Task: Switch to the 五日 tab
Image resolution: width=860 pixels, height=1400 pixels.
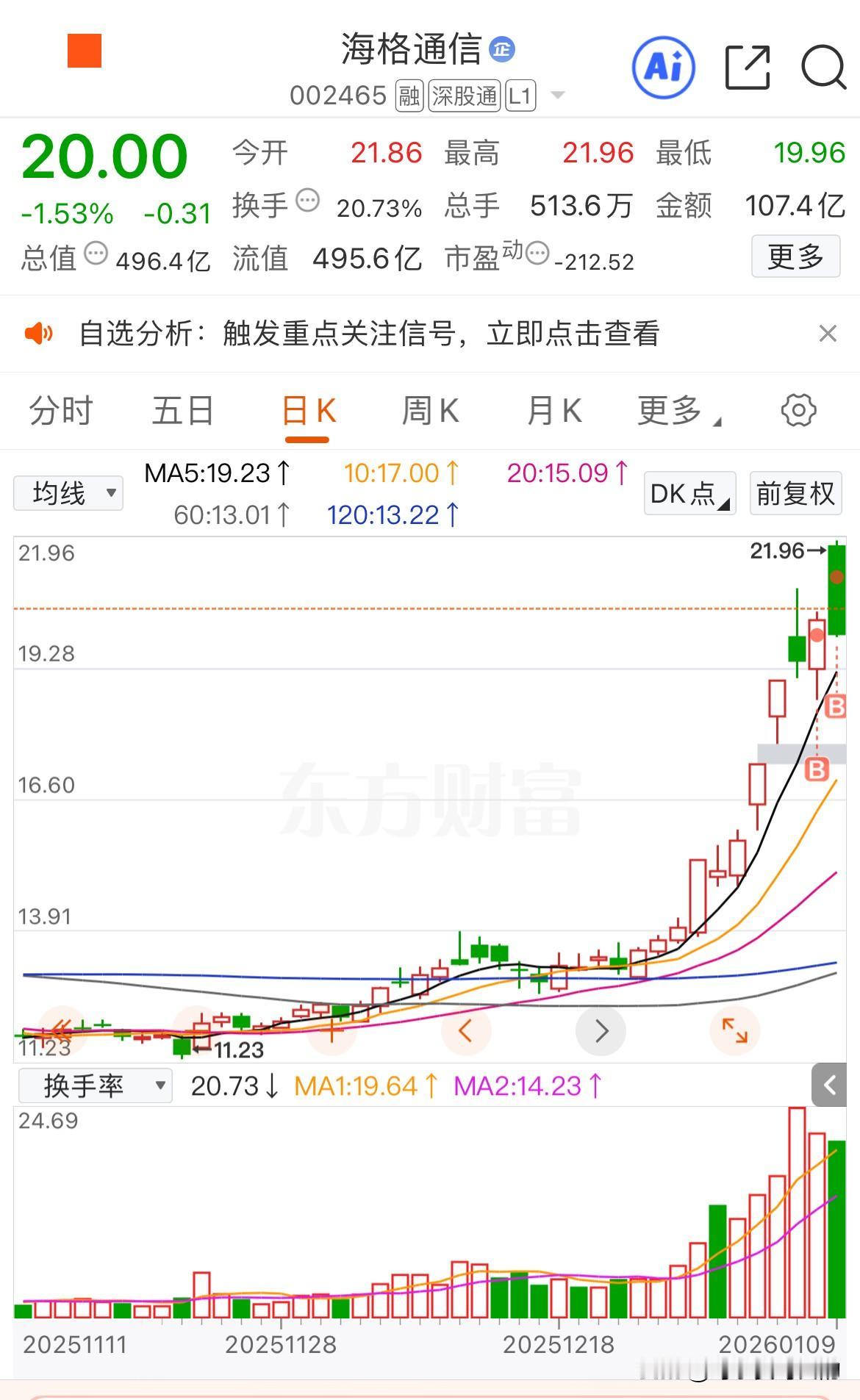Action: coord(183,410)
